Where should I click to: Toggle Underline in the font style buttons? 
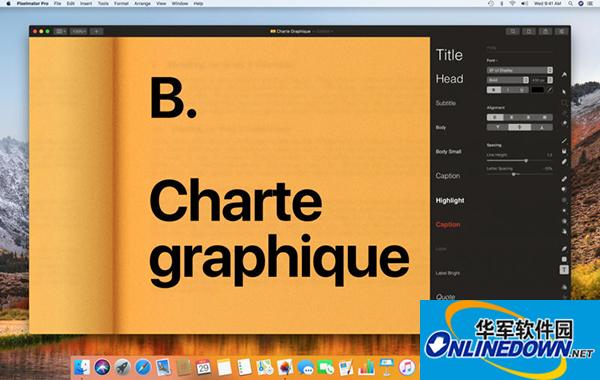(522, 90)
